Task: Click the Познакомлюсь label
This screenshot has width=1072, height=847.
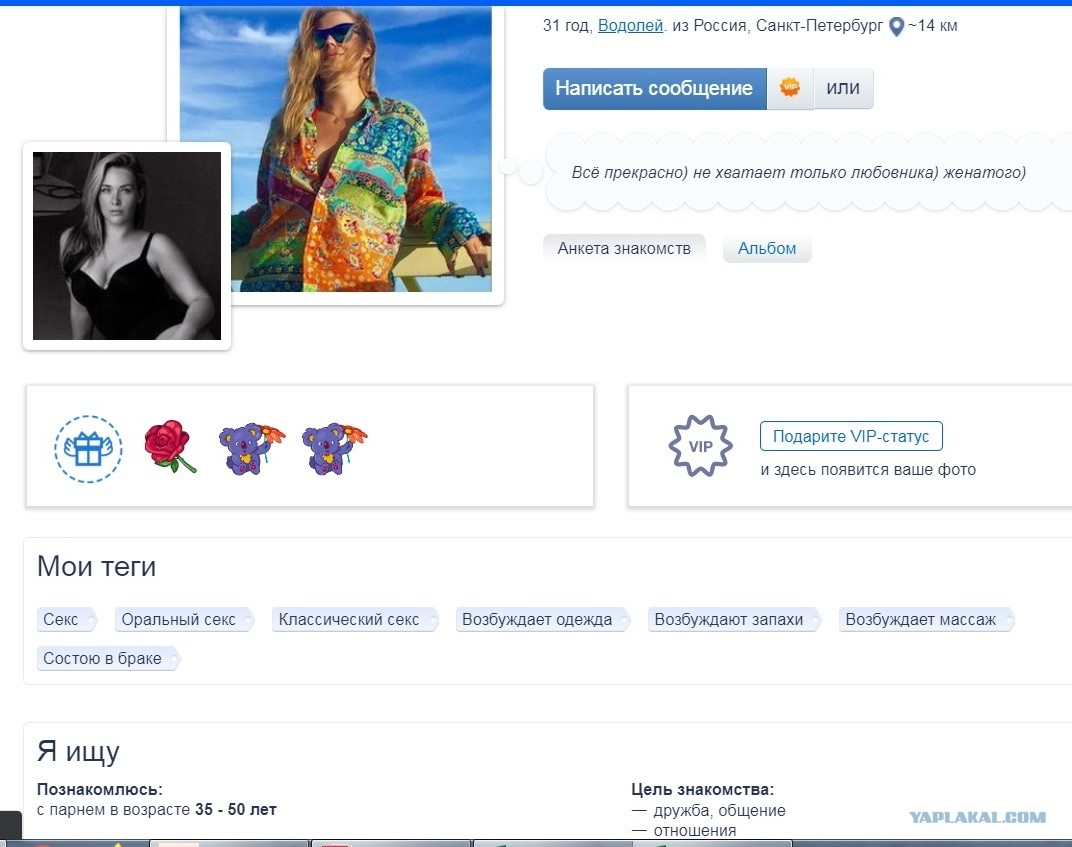Action: pyautogui.click(x=100, y=790)
